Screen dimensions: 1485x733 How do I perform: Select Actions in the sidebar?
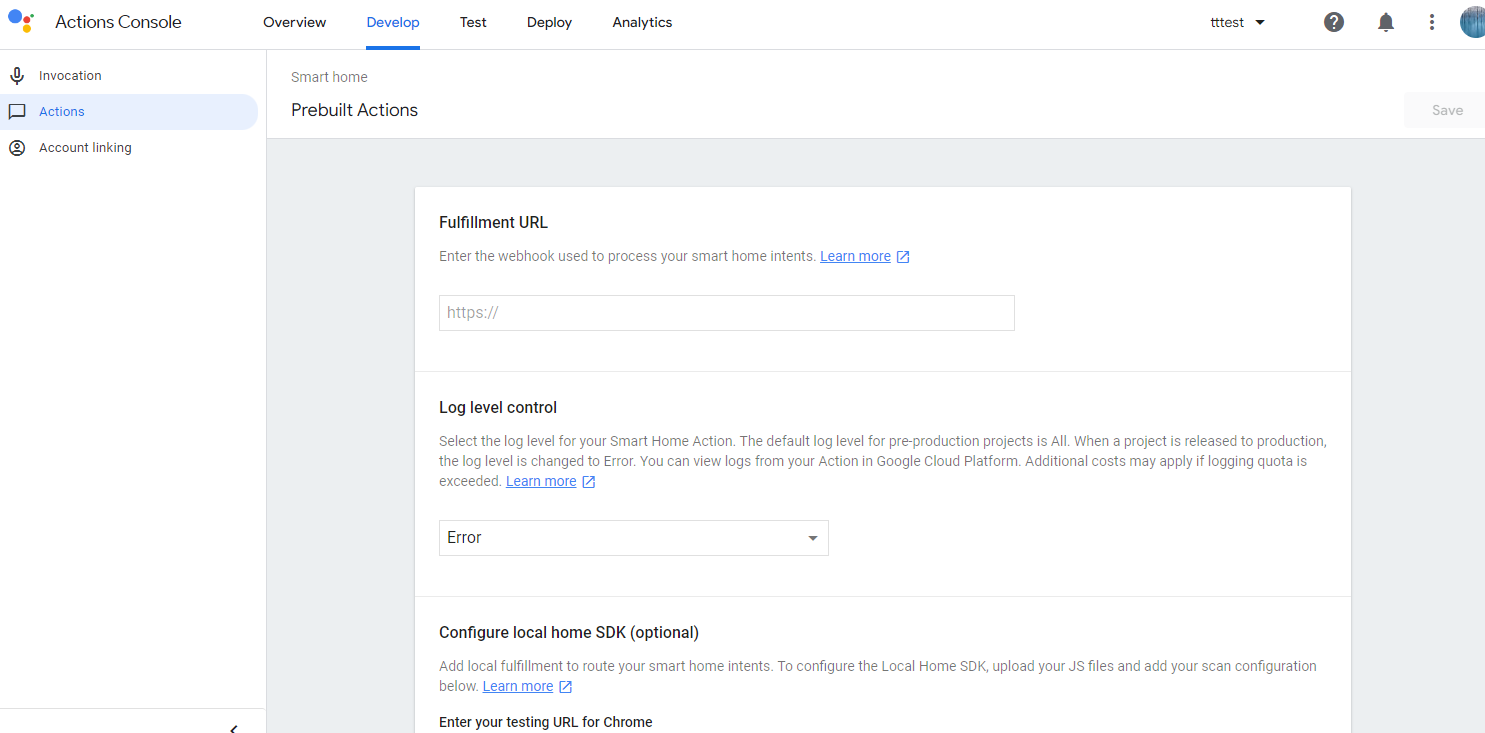[129, 112]
